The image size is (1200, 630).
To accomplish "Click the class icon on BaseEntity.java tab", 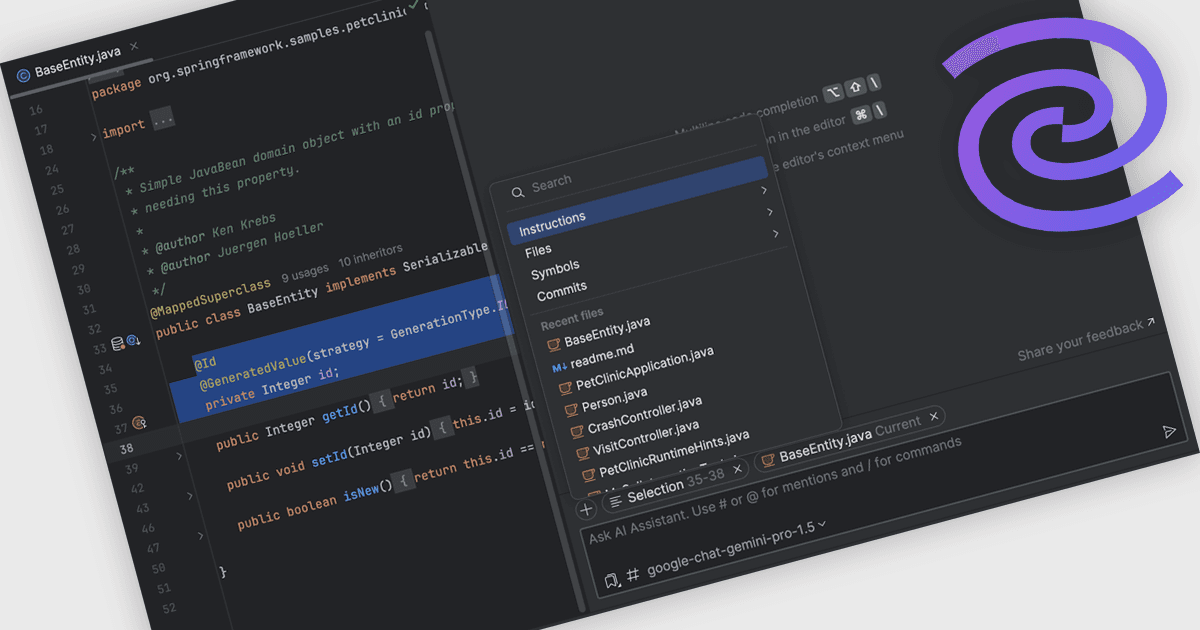I will [x=23, y=74].
